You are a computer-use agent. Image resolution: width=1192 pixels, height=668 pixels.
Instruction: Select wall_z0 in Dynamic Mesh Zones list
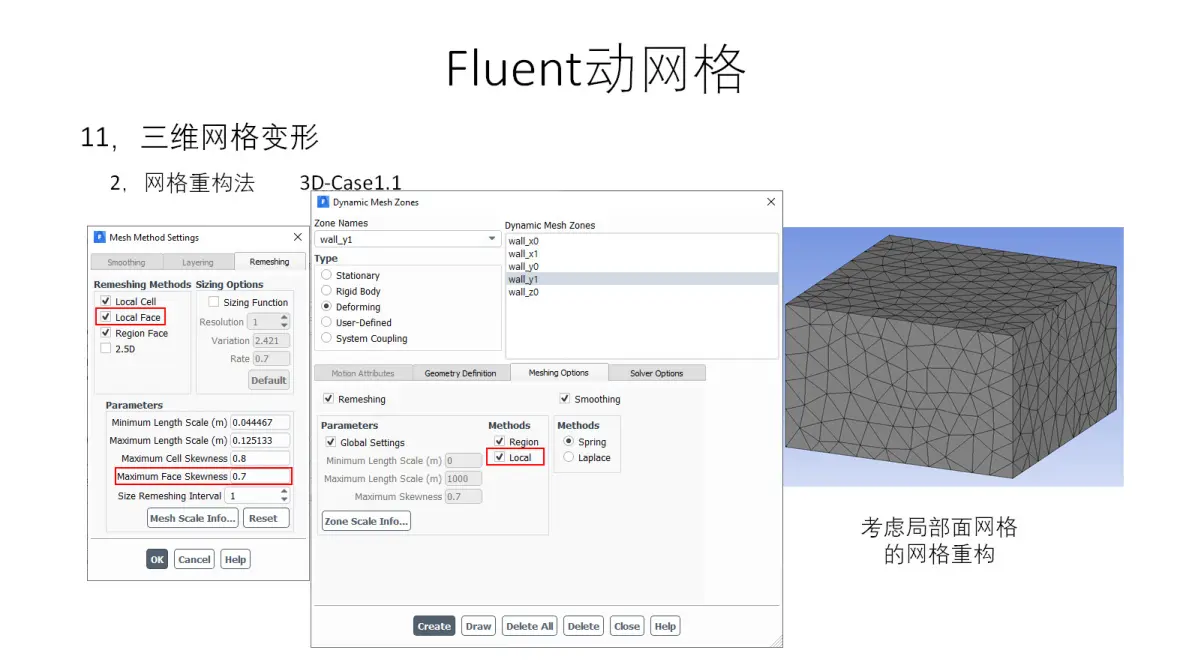tap(642, 292)
